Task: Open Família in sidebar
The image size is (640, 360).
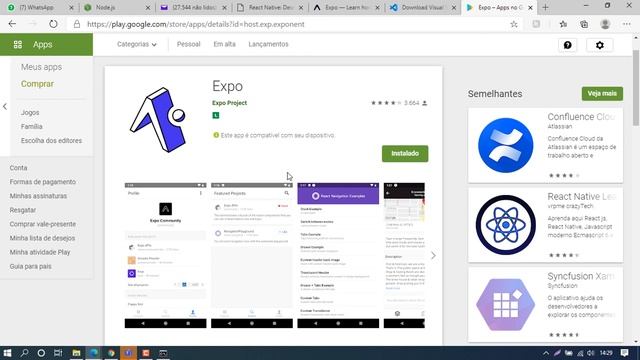Action: point(31,127)
